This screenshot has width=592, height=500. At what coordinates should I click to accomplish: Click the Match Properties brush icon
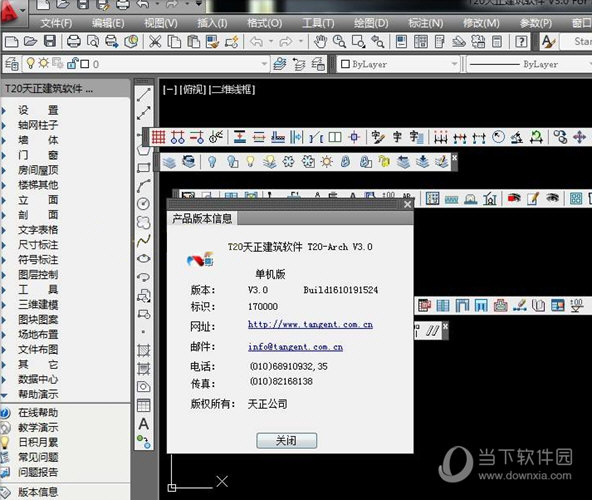pos(213,42)
